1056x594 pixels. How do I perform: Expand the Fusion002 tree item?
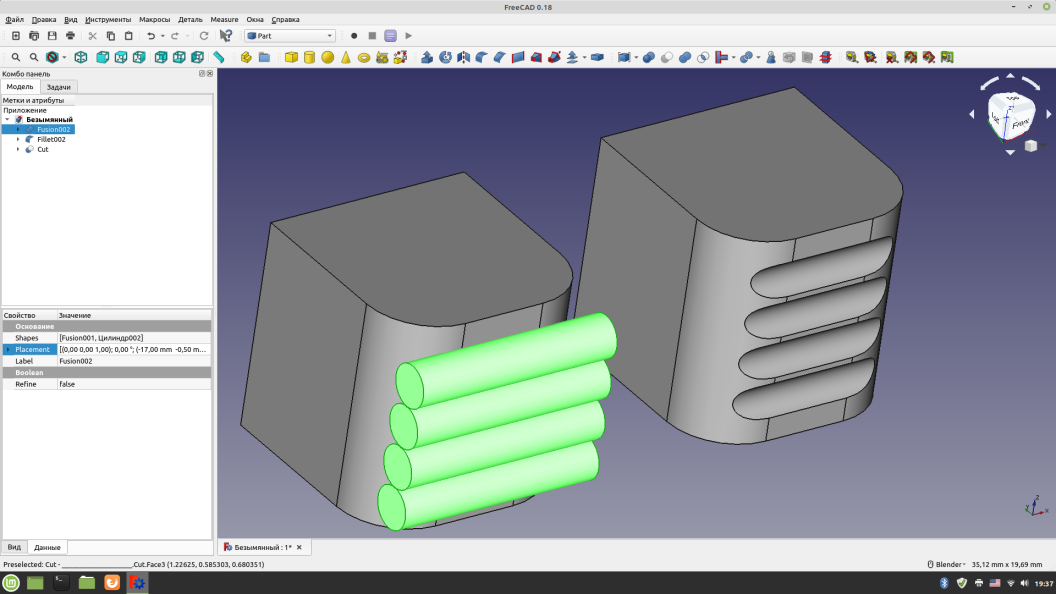point(18,129)
